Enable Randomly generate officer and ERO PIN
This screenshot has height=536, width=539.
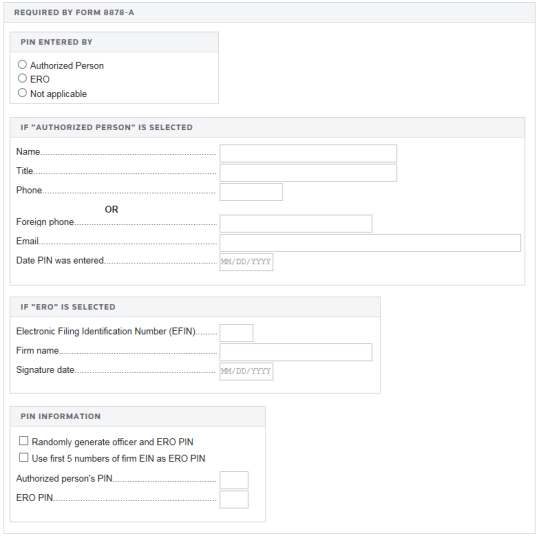click(x=23, y=441)
